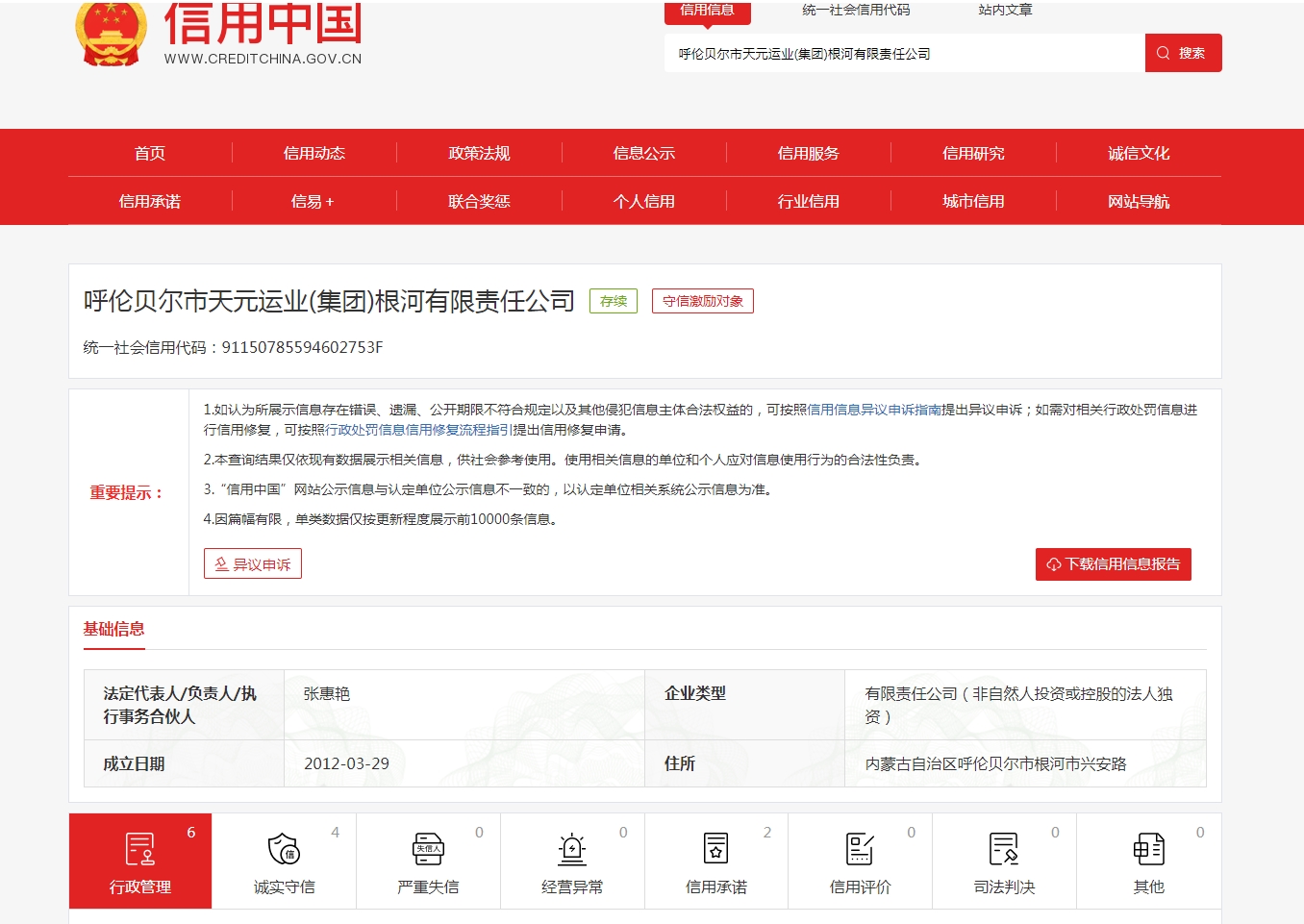
Task: Switch to 统一社会信用代码 search tab
Action: (x=856, y=10)
